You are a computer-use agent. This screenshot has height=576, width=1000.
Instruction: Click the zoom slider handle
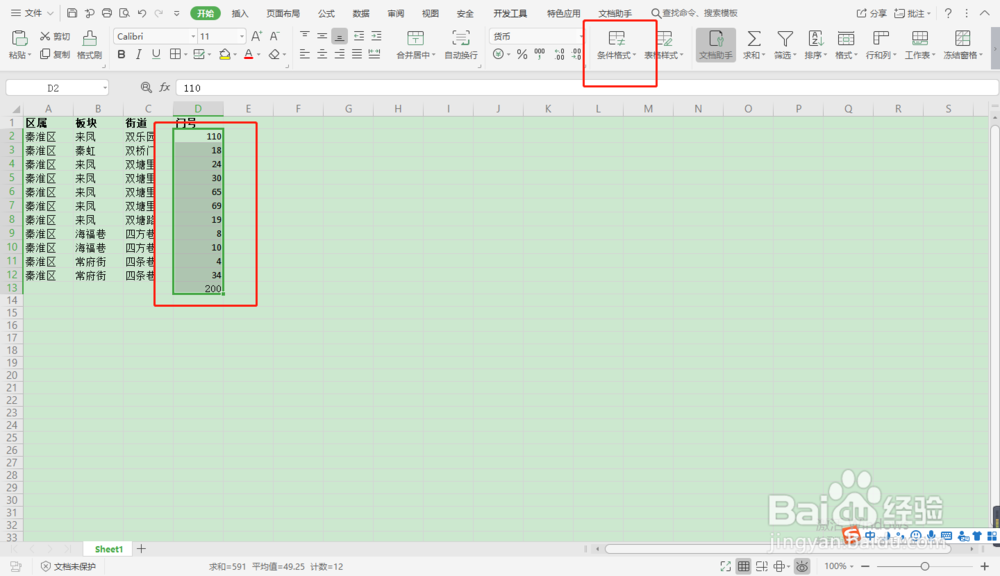(x=926, y=566)
